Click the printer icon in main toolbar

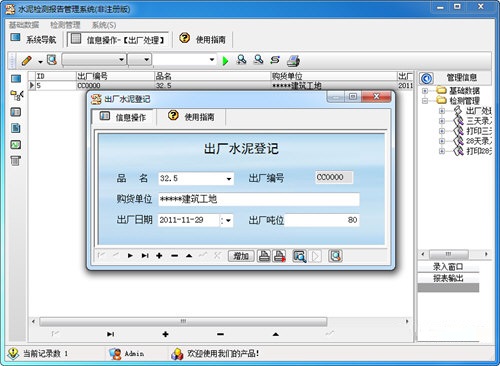293,61
